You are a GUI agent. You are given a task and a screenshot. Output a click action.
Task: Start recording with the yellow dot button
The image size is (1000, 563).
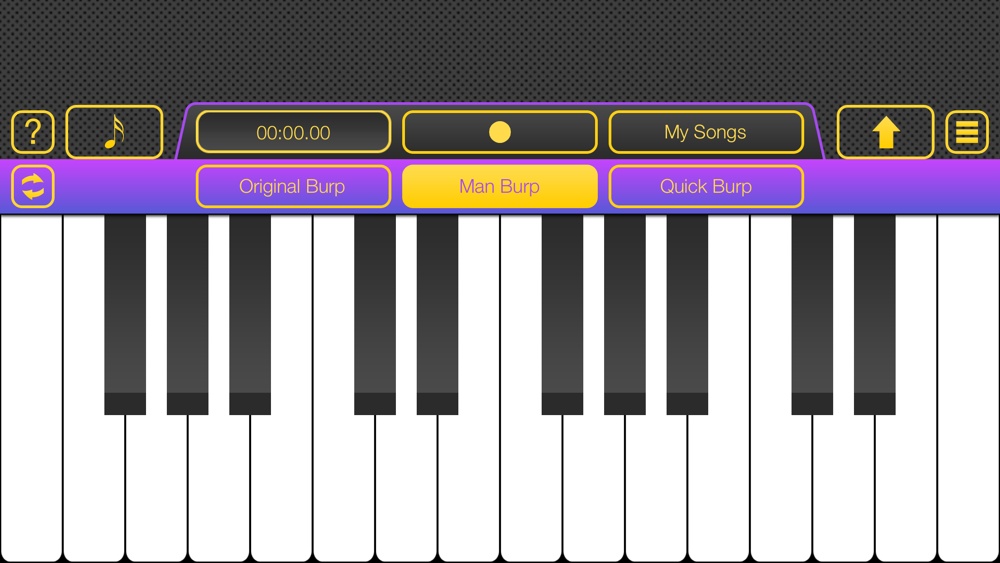[x=499, y=132]
